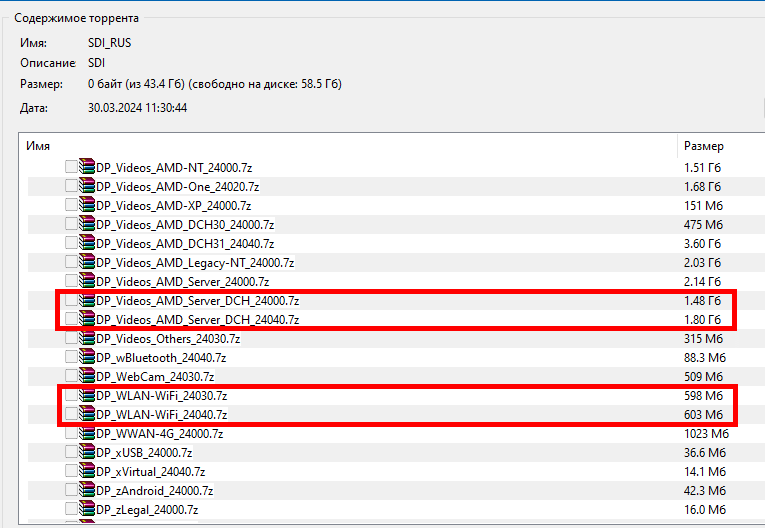Image resolution: width=765 pixels, height=528 pixels.
Task: Tick the DP_WLAN-WiFi_24040.7z checkbox
Action: click(x=71, y=414)
